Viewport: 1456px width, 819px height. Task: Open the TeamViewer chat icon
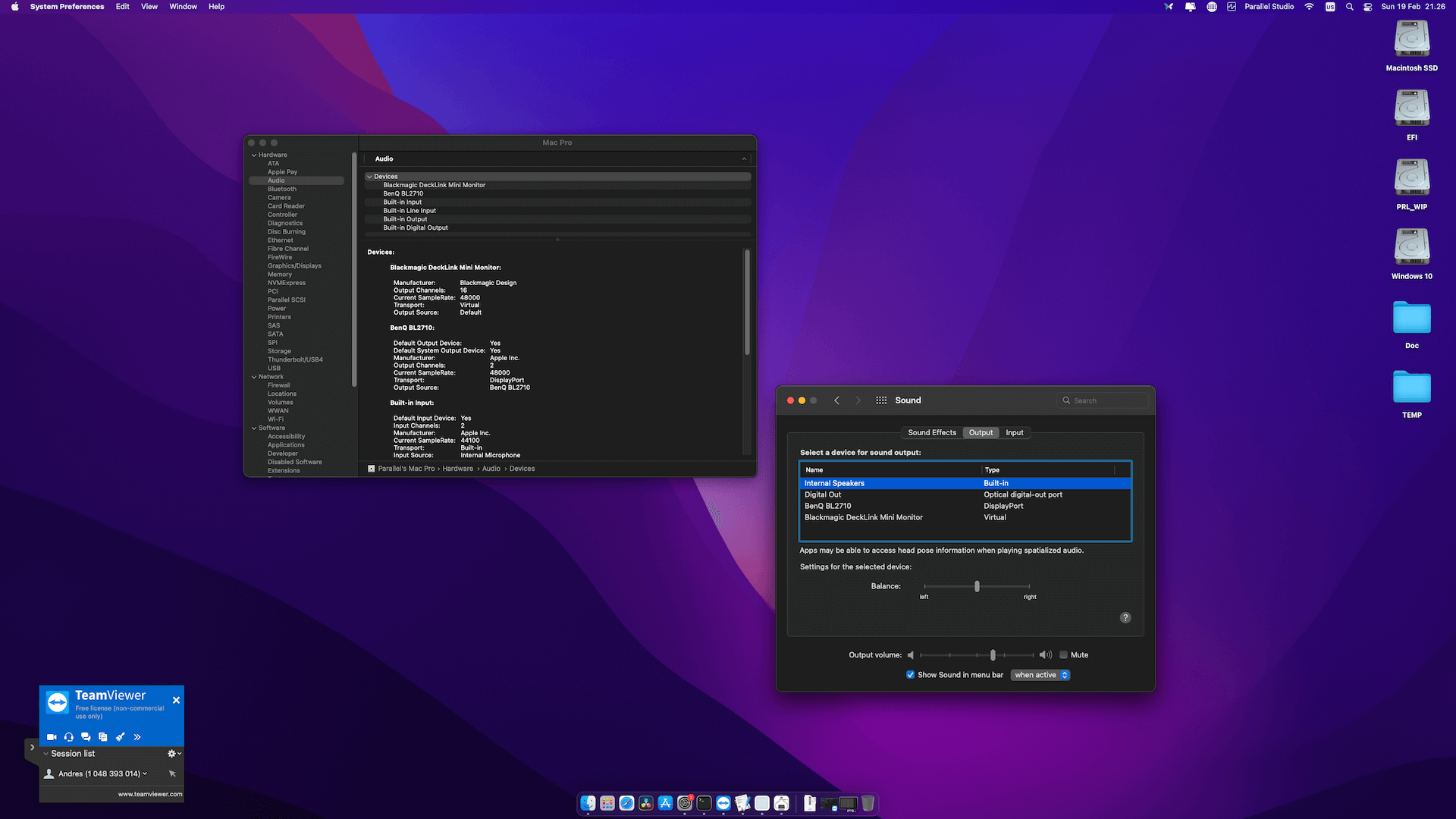tap(86, 737)
